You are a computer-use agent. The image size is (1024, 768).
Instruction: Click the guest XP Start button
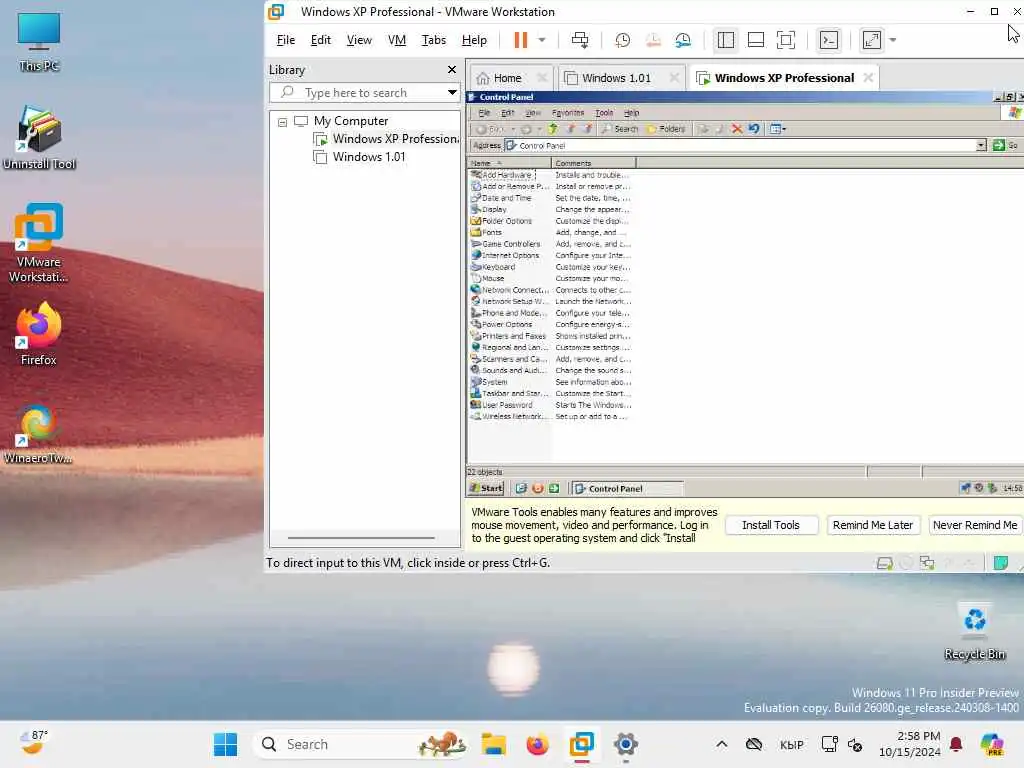tap(486, 488)
